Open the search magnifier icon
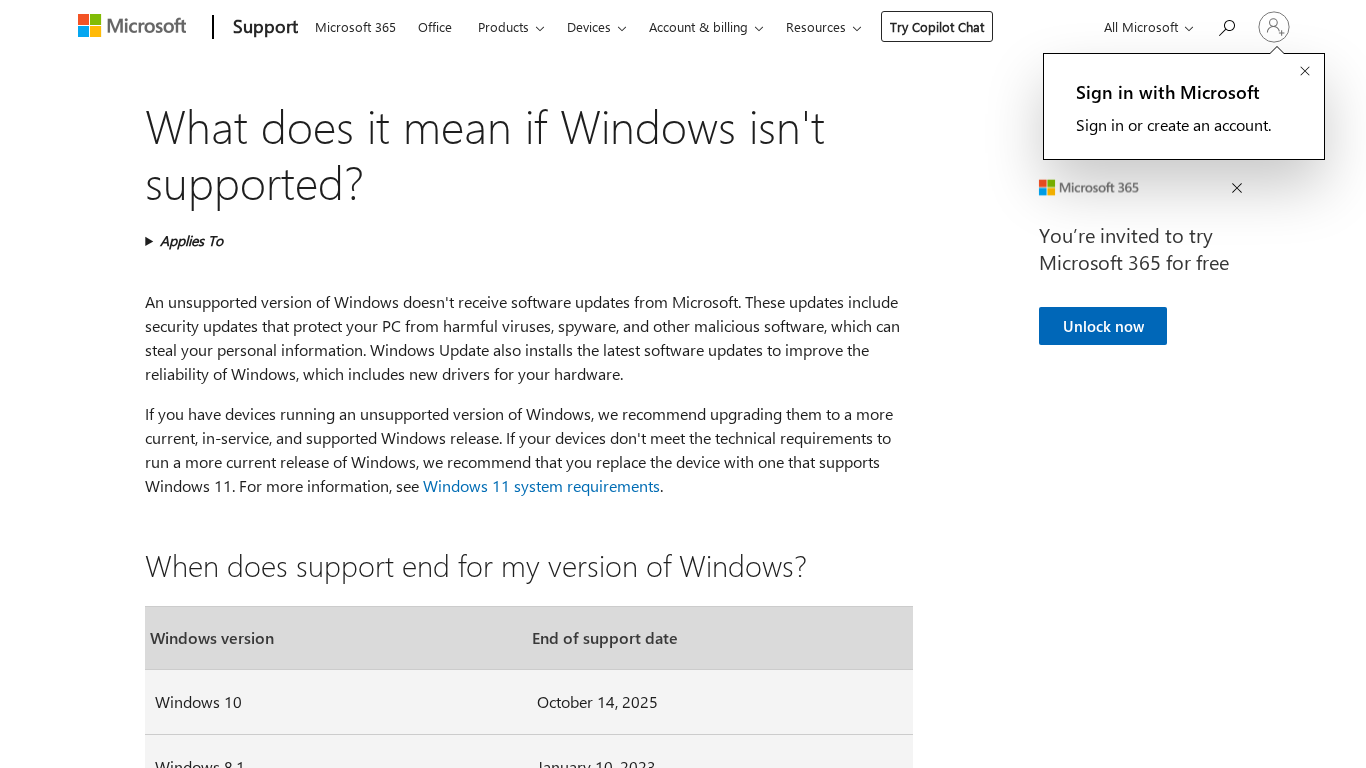 (1227, 28)
